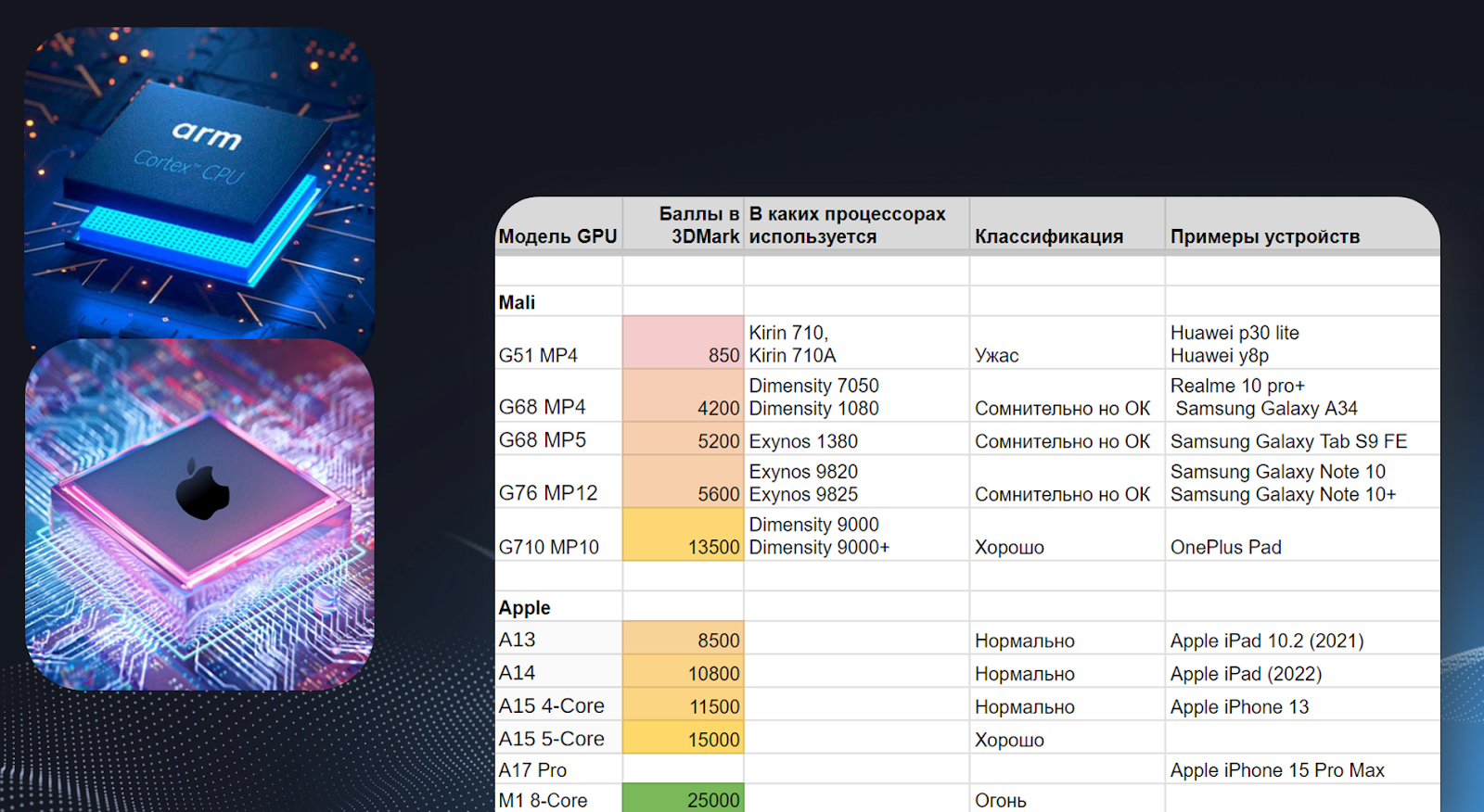Select the 'M1 8-Core' cell

pos(558,798)
